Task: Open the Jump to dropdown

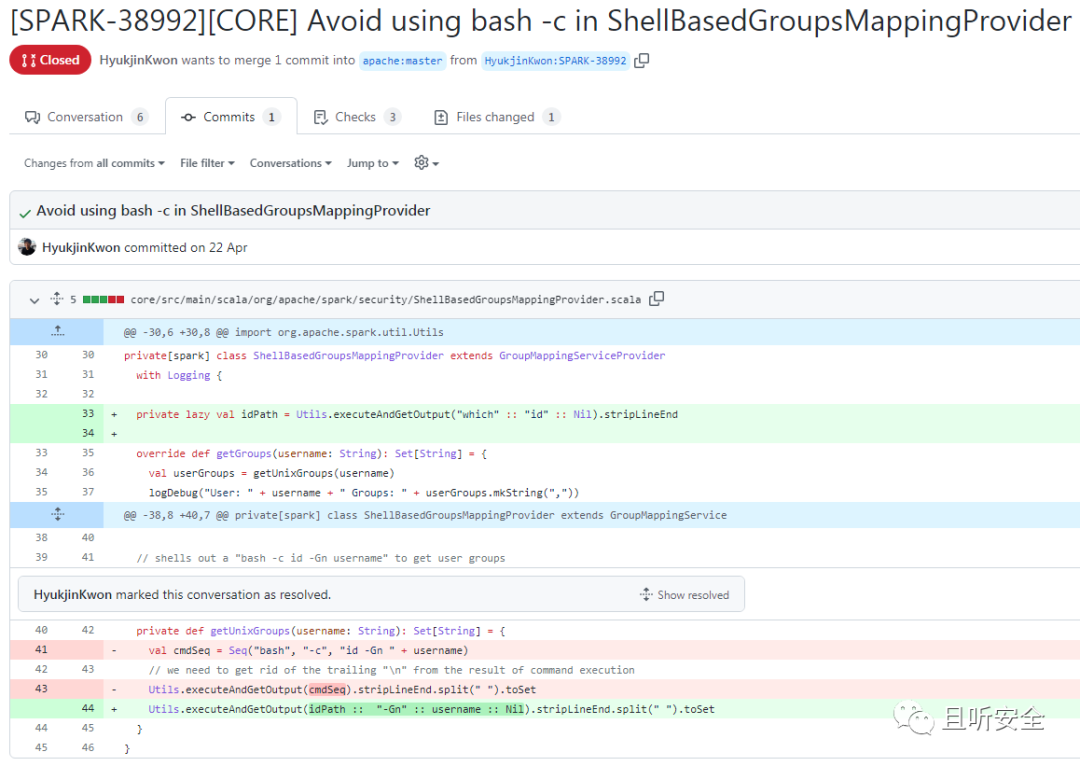Action: (x=373, y=163)
